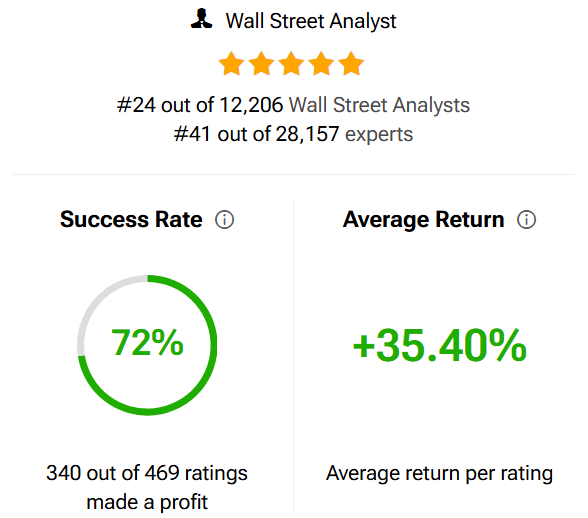Click the second orange rating star

pyautogui.click(x=261, y=64)
